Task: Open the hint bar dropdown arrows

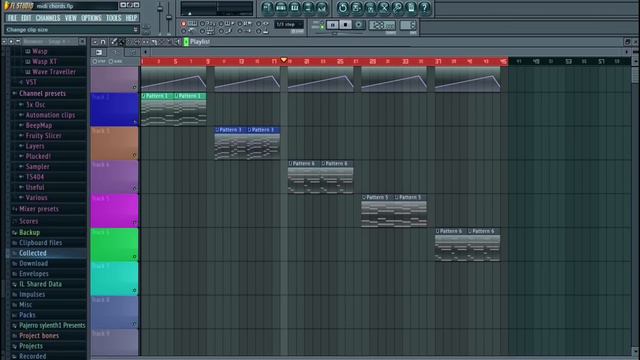Action: click(136, 29)
